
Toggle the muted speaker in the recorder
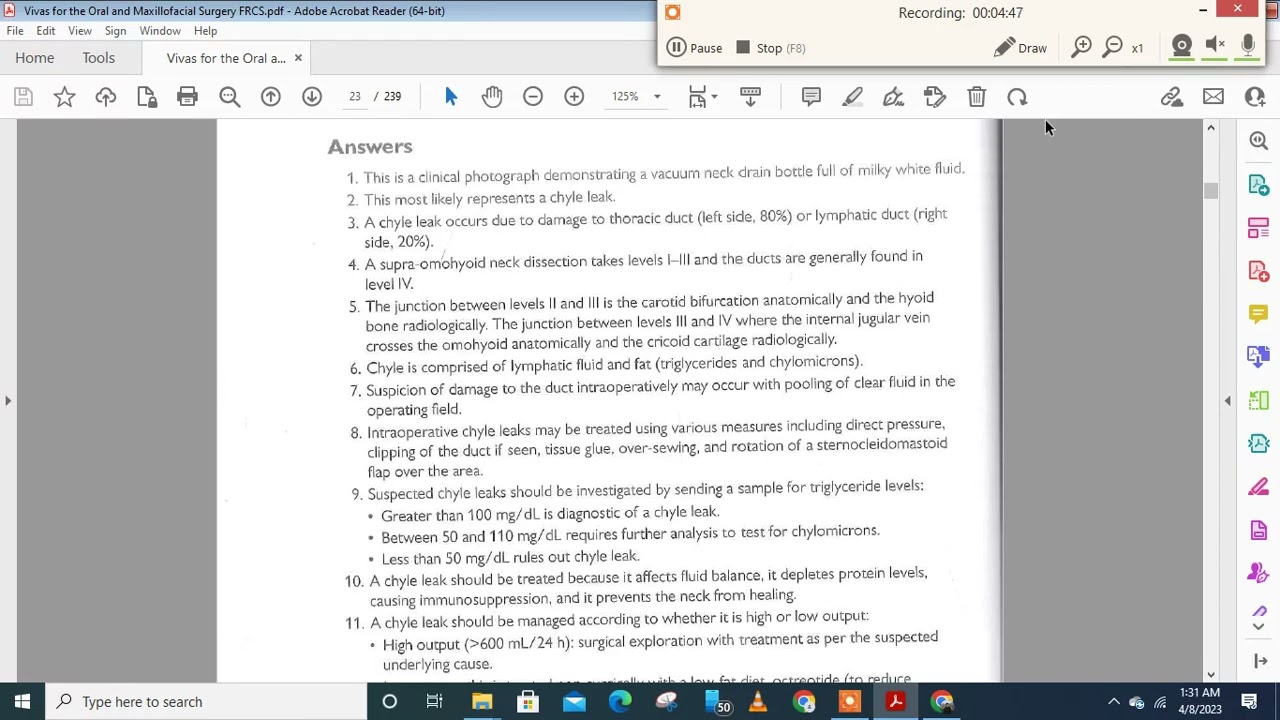(1215, 46)
